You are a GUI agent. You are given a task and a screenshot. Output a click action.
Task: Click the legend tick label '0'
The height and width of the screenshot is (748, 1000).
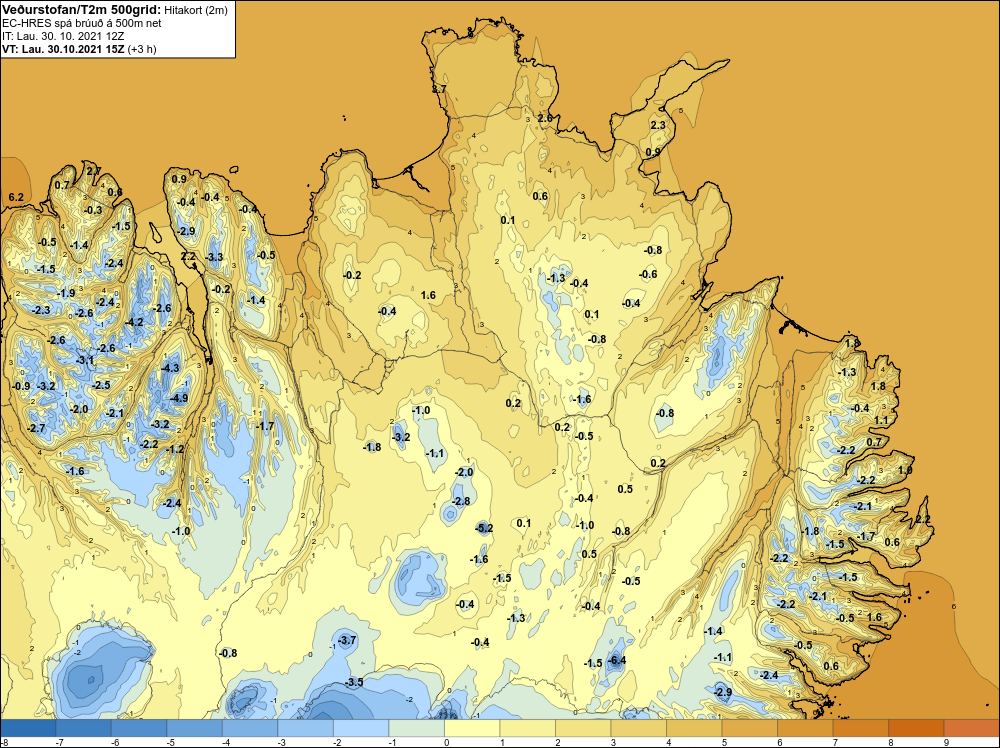[x=446, y=742]
